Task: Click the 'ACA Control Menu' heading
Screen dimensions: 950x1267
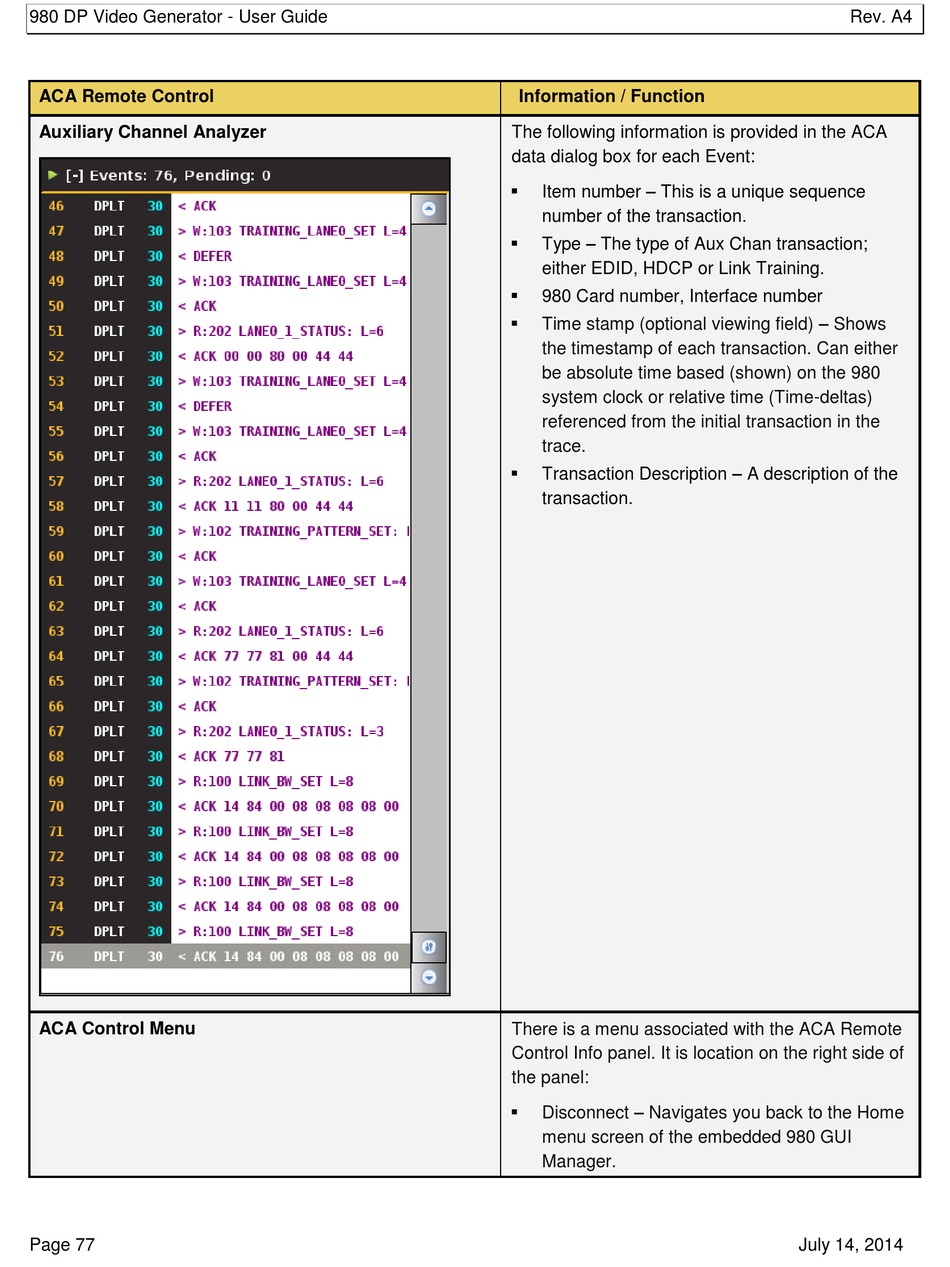Action: click(x=117, y=1028)
